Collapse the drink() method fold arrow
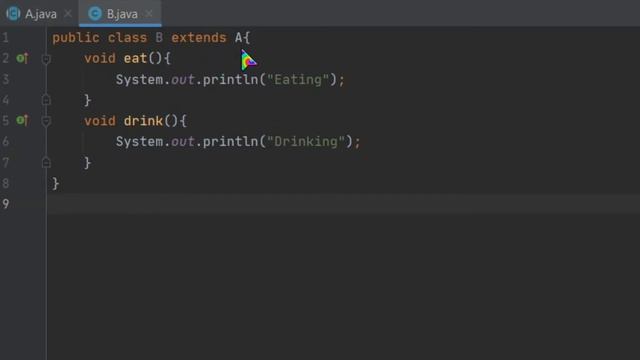 [x=46, y=121]
